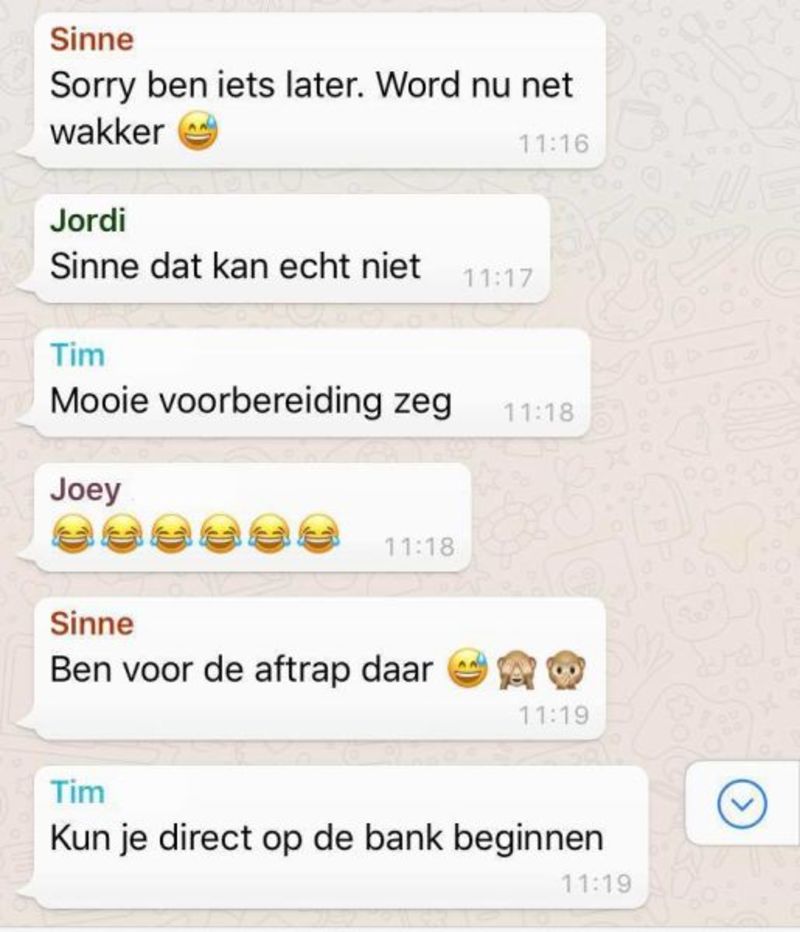
Task: Tap Sinne's name above 'Ben voor de aftrap'
Action: [92, 624]
